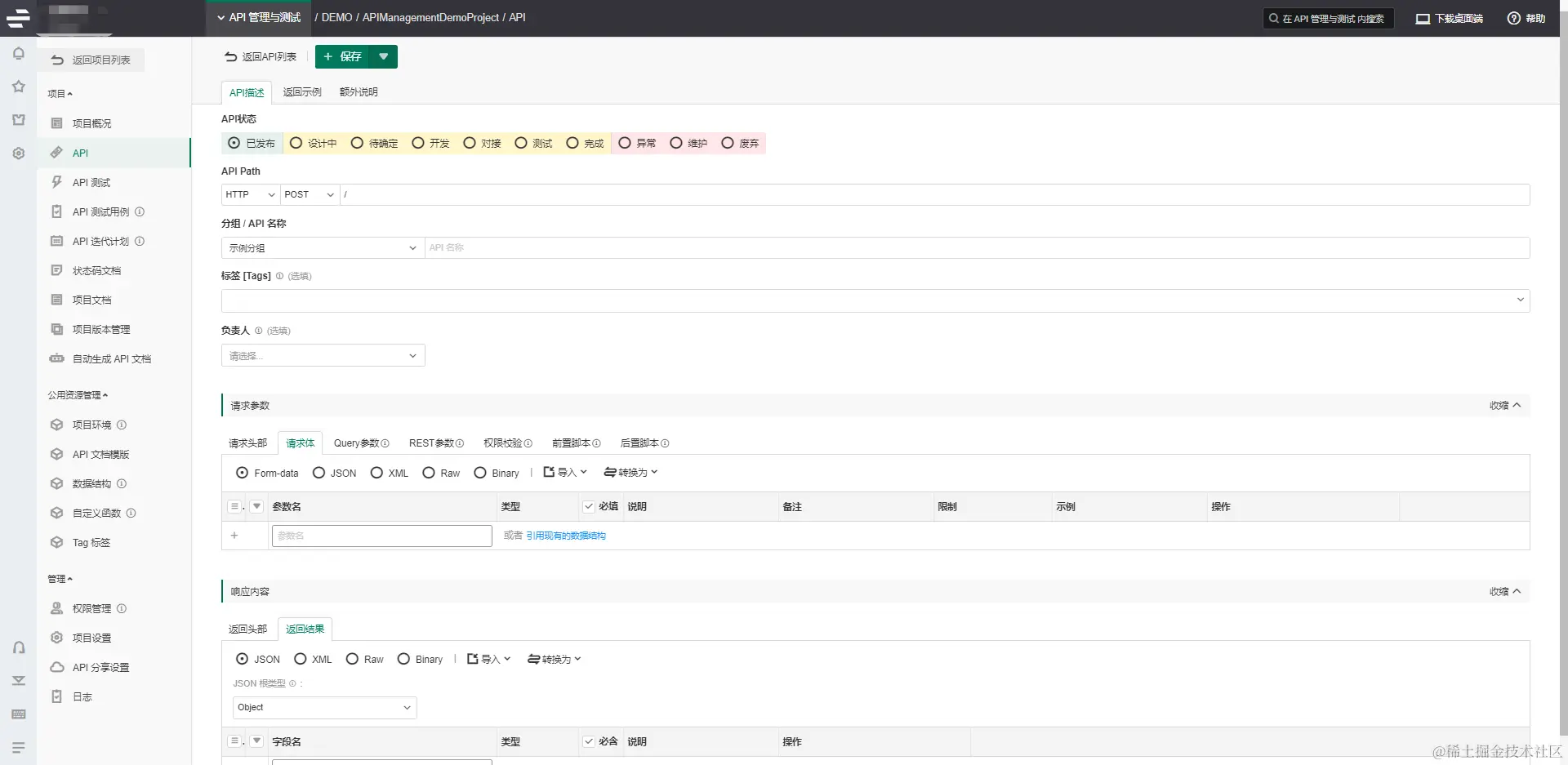Click the keyboard shortcuts icon in left rail
1568x765 pixels.
pos(18,714)
